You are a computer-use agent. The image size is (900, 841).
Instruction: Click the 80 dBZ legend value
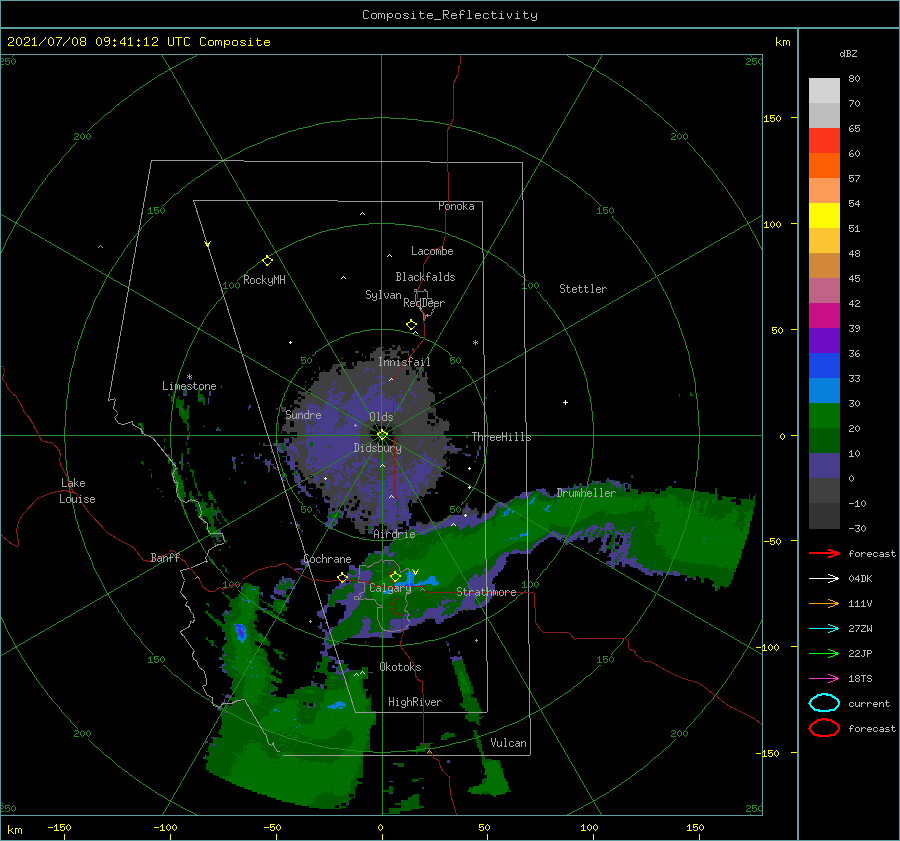coord(854,79)
